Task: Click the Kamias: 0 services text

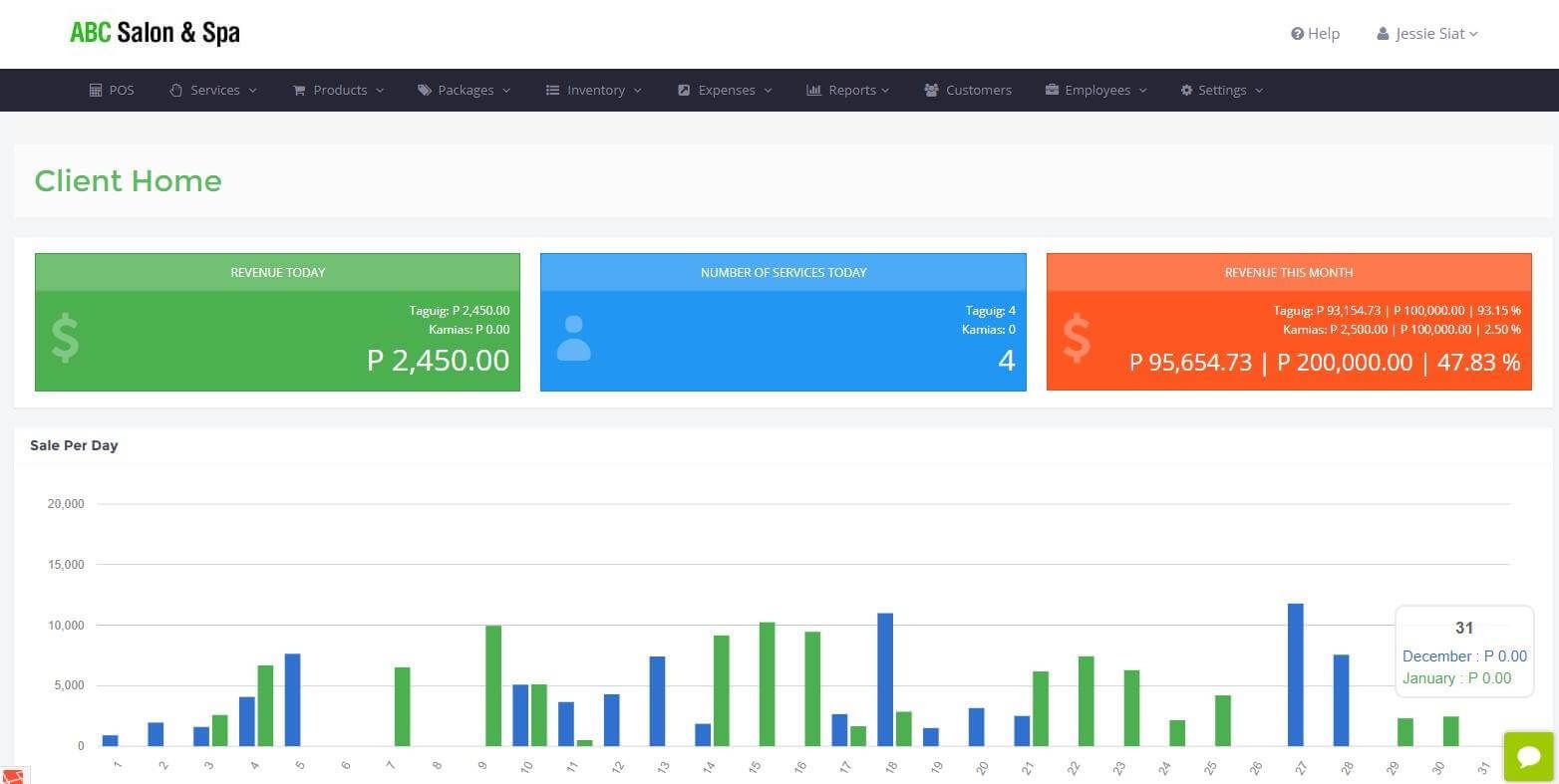Action: (x=989, y=329)
